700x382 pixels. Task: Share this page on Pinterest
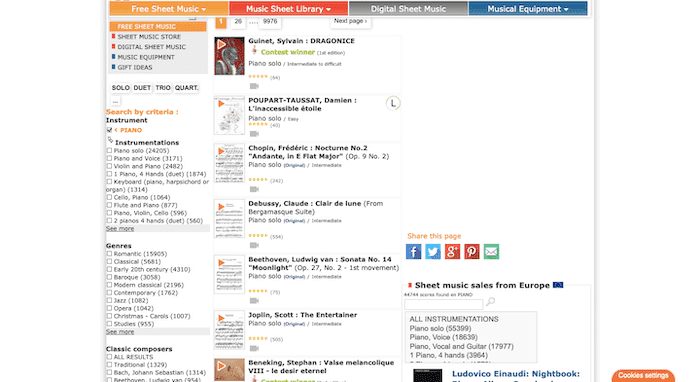click(472, 252)
